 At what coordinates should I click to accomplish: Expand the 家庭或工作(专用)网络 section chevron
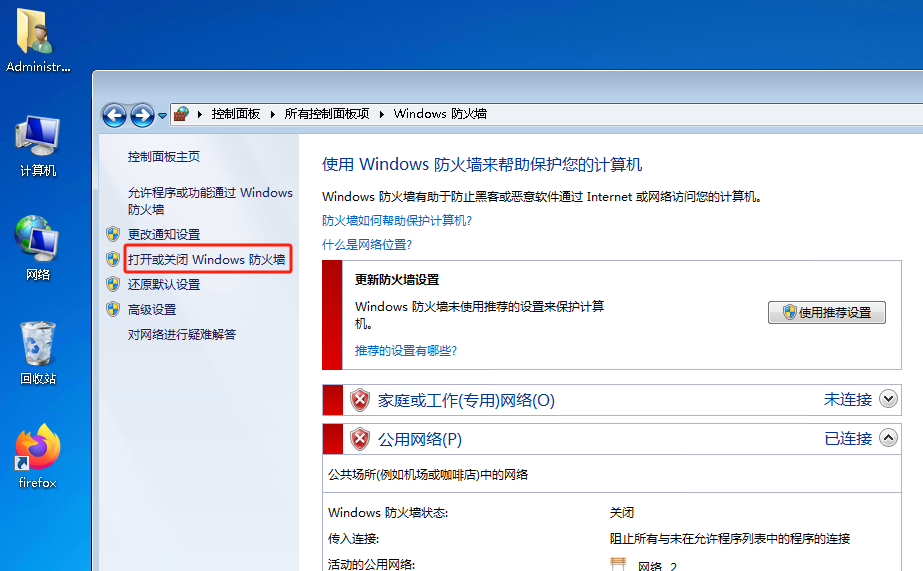click(889, 400)
